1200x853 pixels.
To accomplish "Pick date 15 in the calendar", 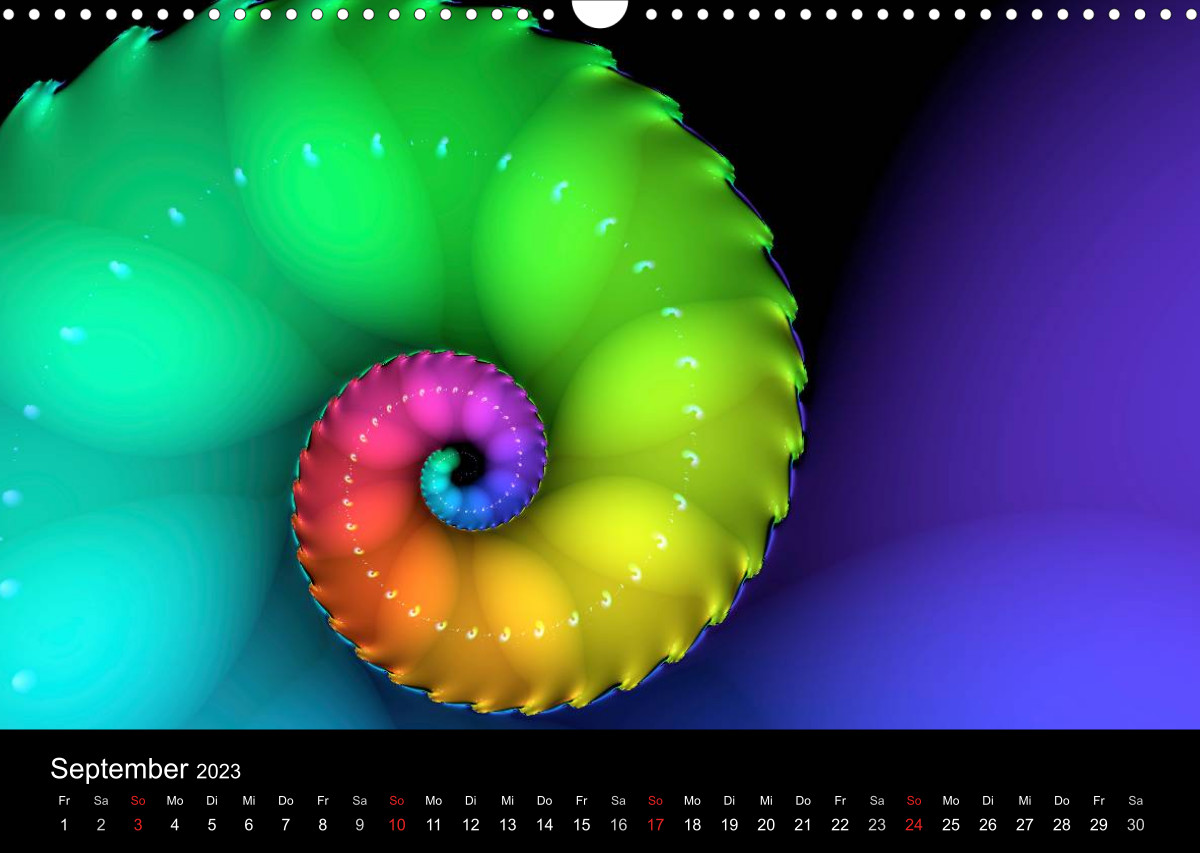I will [x=582, y=825].
